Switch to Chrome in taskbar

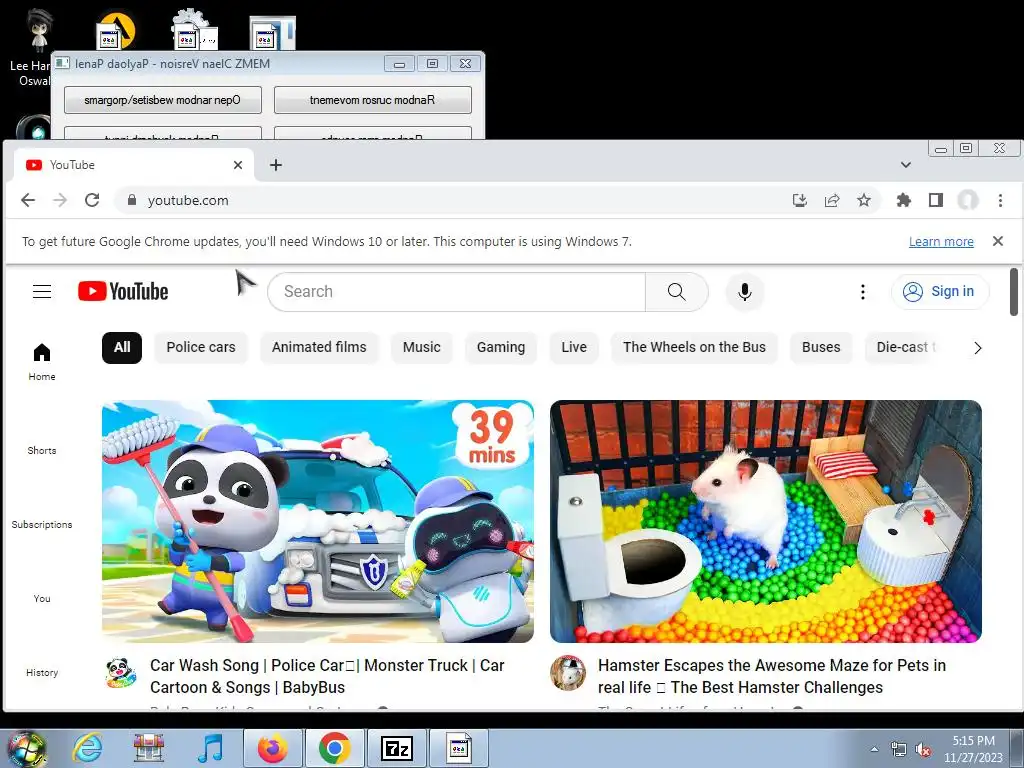point(334,748)
